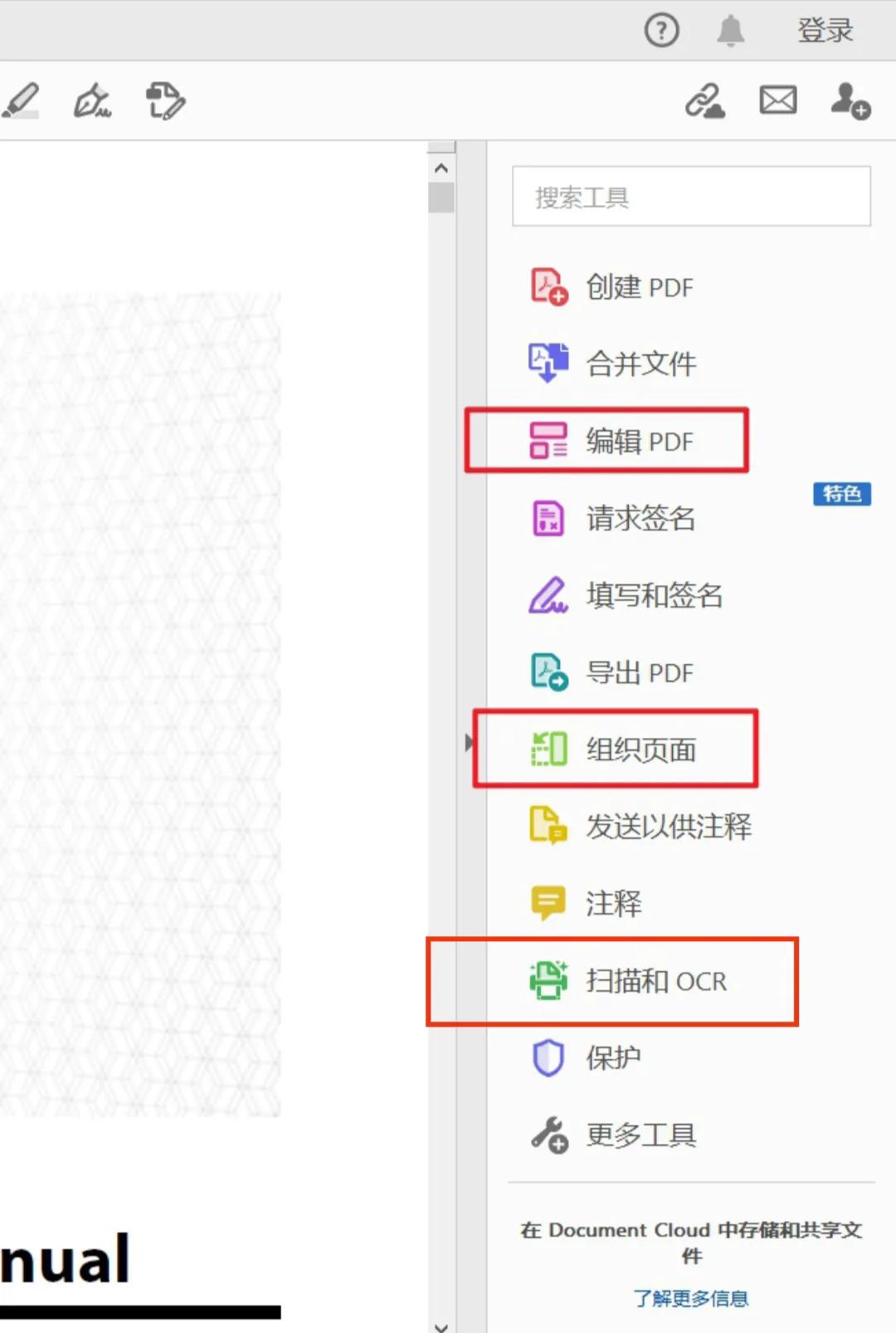Click the 保护 shield icon
The image size is (896, 1333).
pyautogui.click(x=548, y=1057)
